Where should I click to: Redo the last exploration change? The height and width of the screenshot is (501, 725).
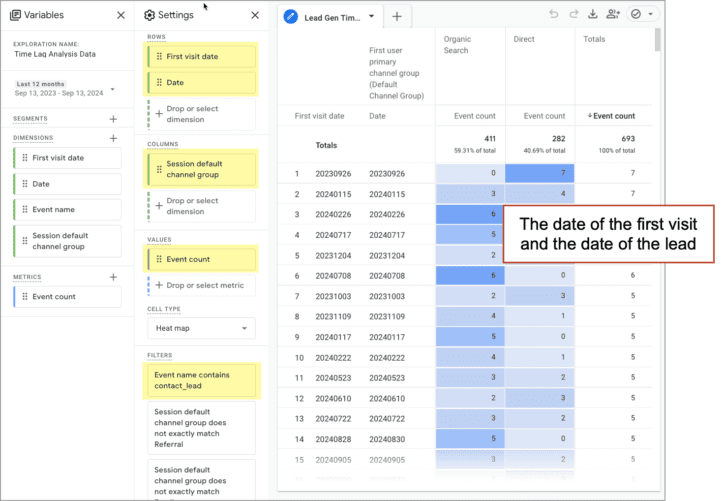(x=573, y=15)
